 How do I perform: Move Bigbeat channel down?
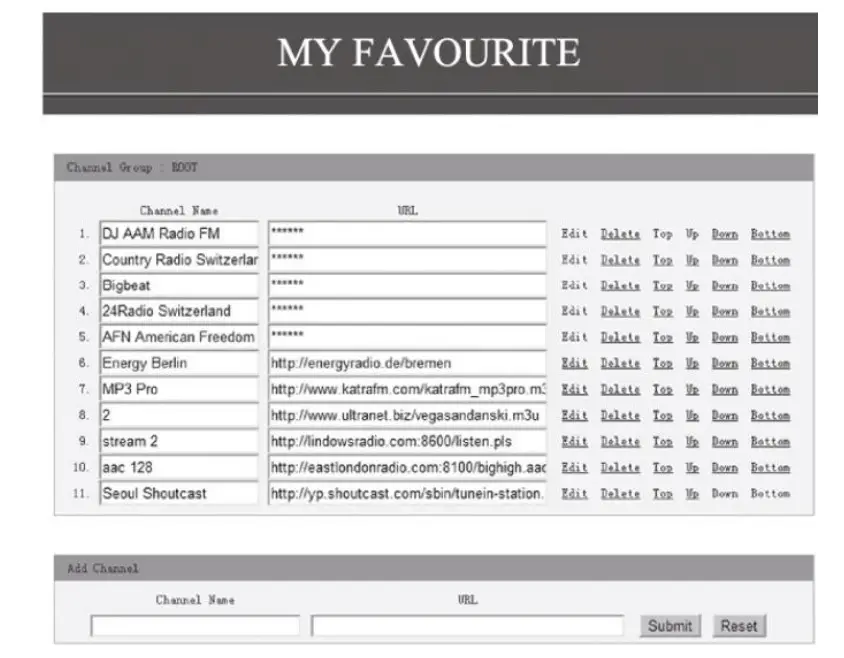point(725,286)
